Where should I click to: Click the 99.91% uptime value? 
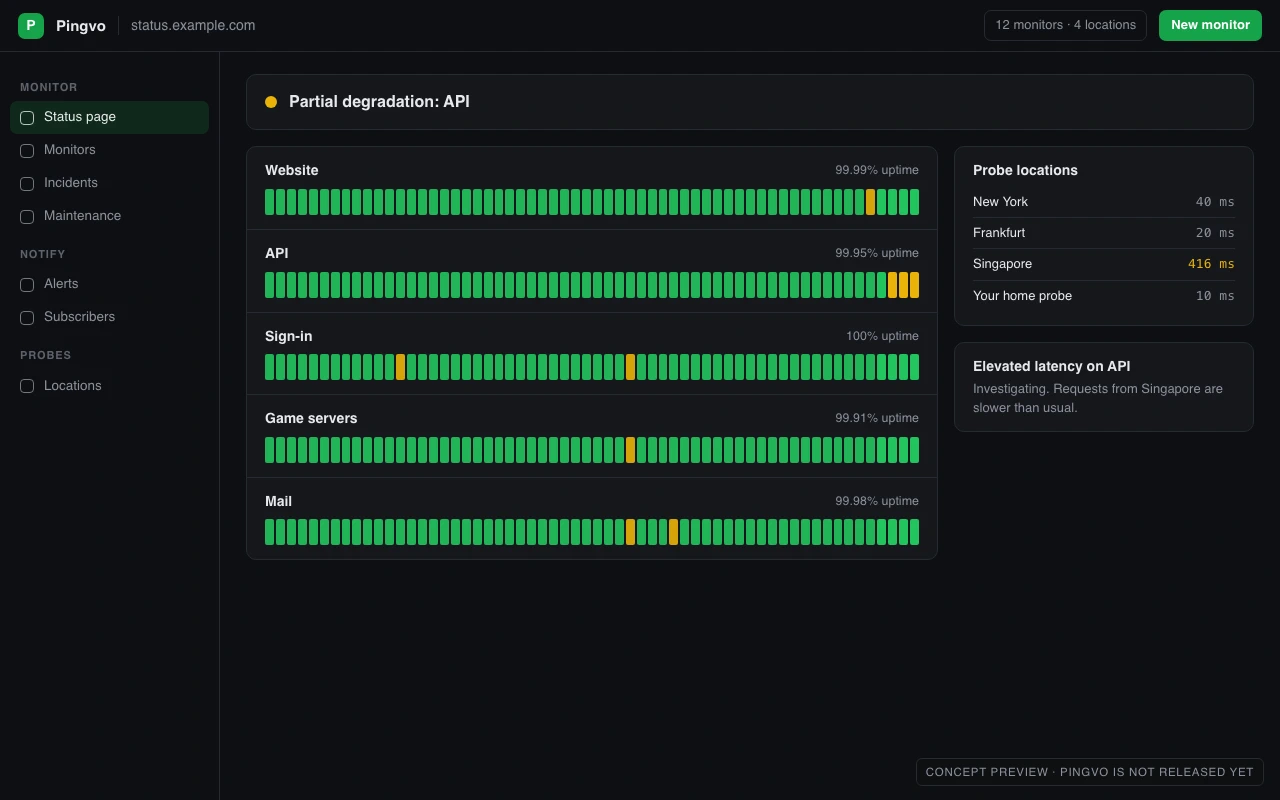click(x=877, y=418)
